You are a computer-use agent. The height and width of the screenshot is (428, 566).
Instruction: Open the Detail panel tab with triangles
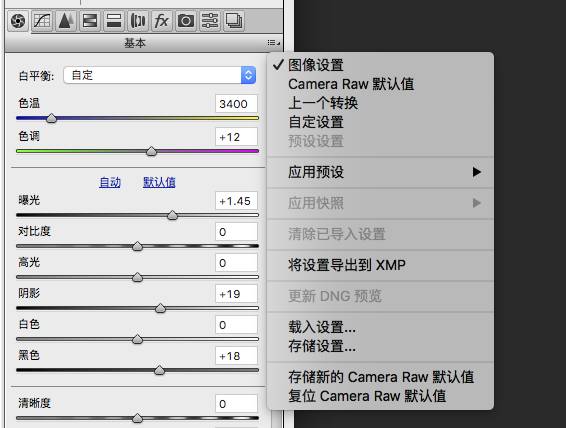pos(66,21)
